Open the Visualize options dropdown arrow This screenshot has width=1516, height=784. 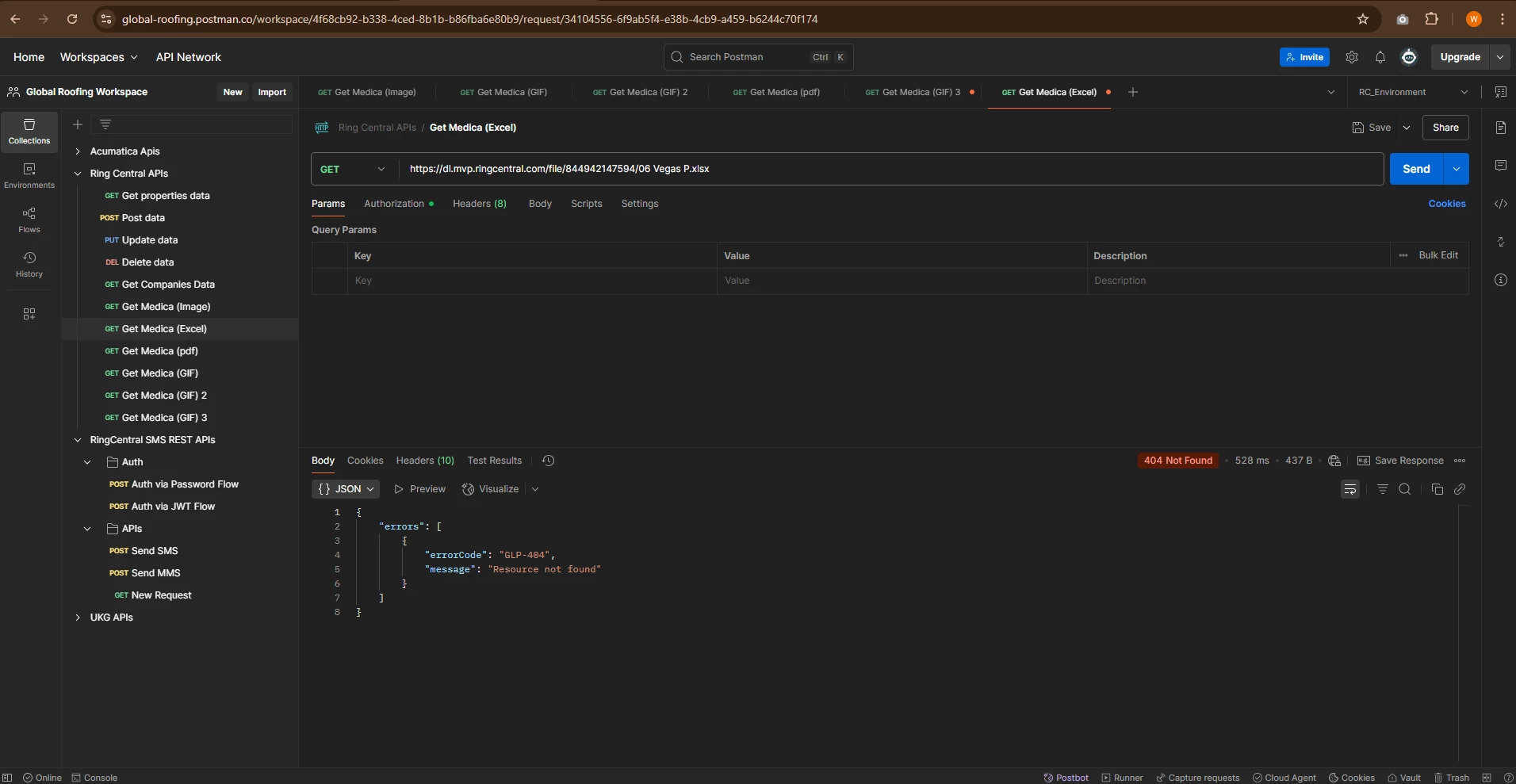tap(535, 489)
